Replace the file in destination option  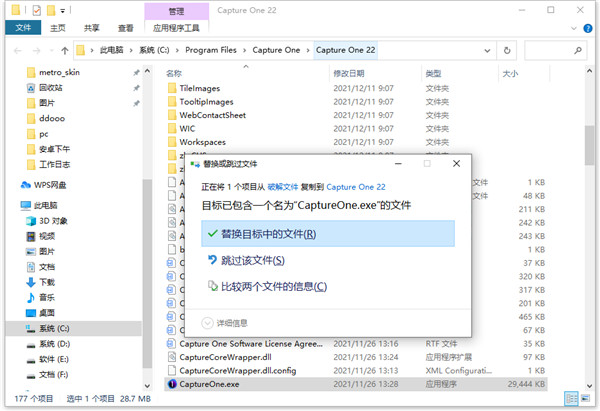[x=328, y=233]
